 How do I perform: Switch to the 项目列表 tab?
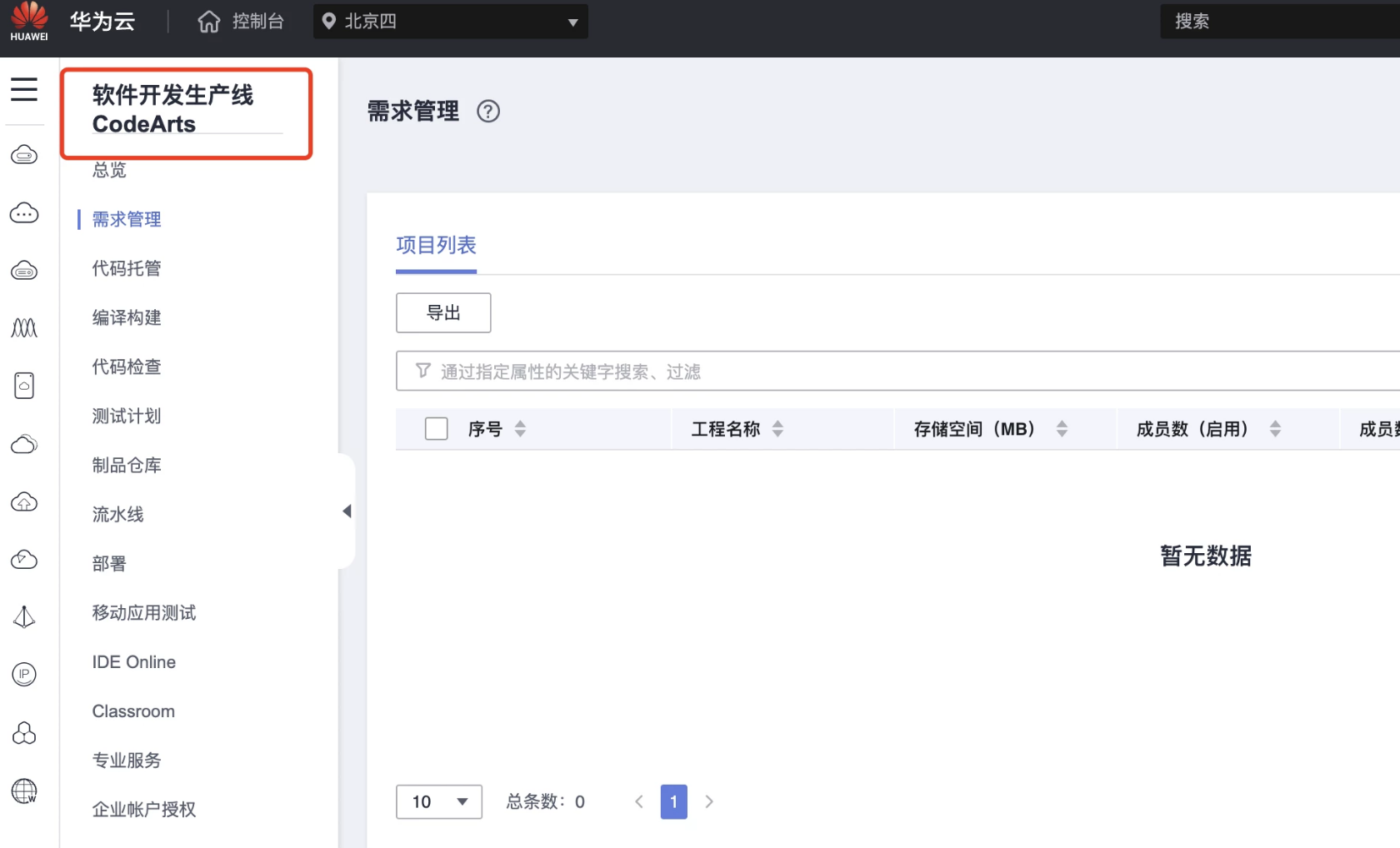(x=436, y=245)
